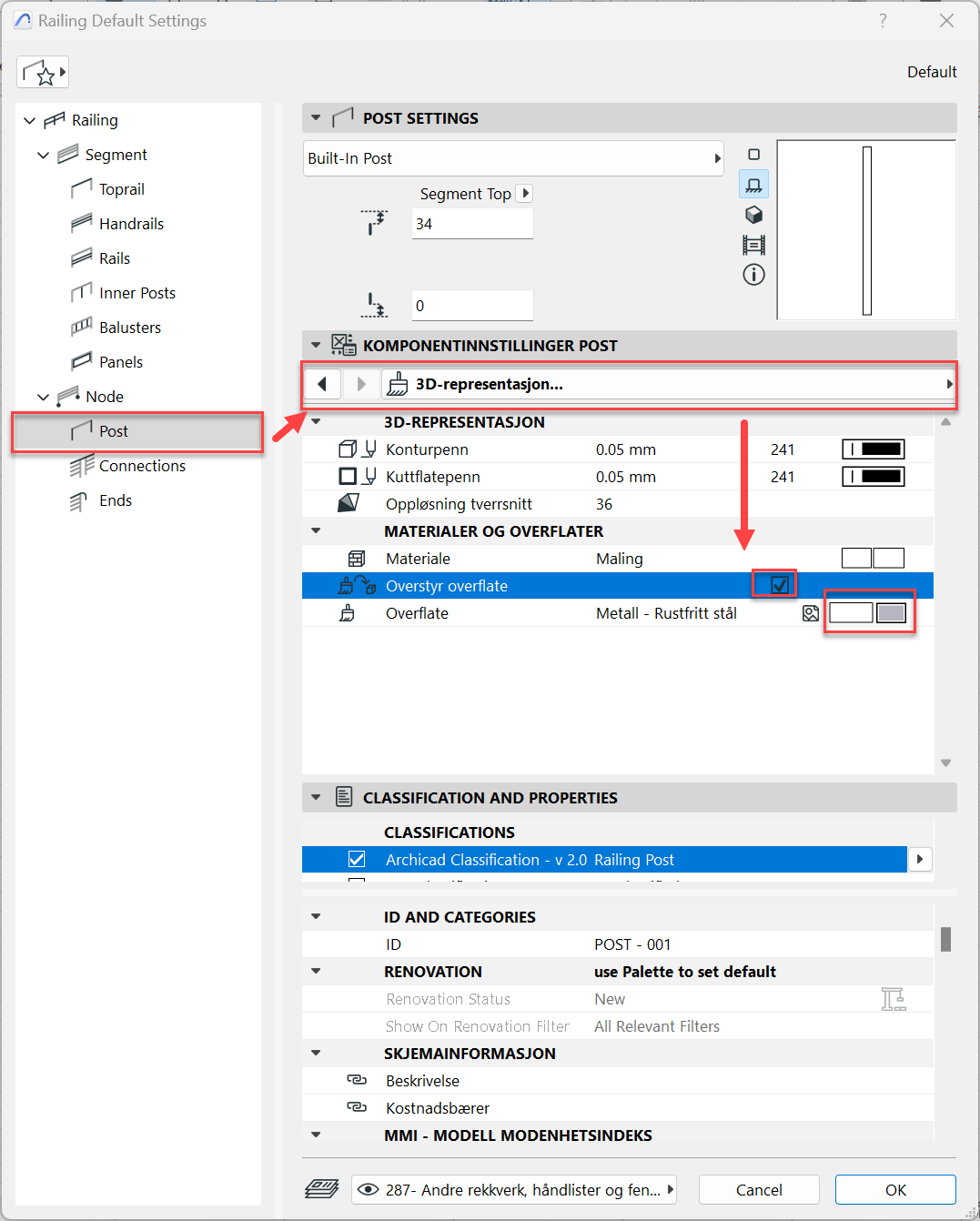The height and width of the screenshot is (1221, 980).
Task: Uncheck Archicad Classification checkbox
Action: click(357, 860)
